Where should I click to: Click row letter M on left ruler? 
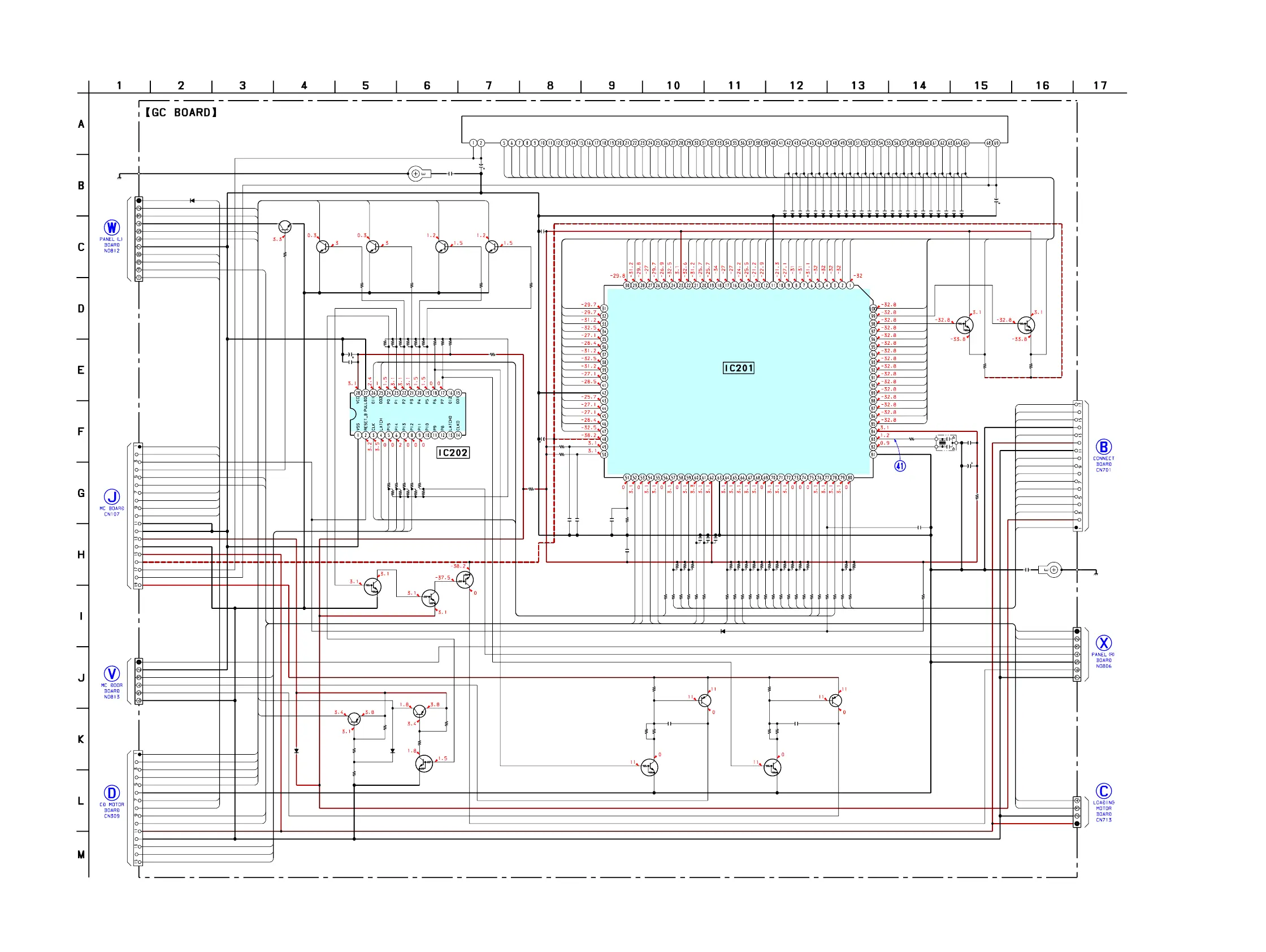[81, 855]
